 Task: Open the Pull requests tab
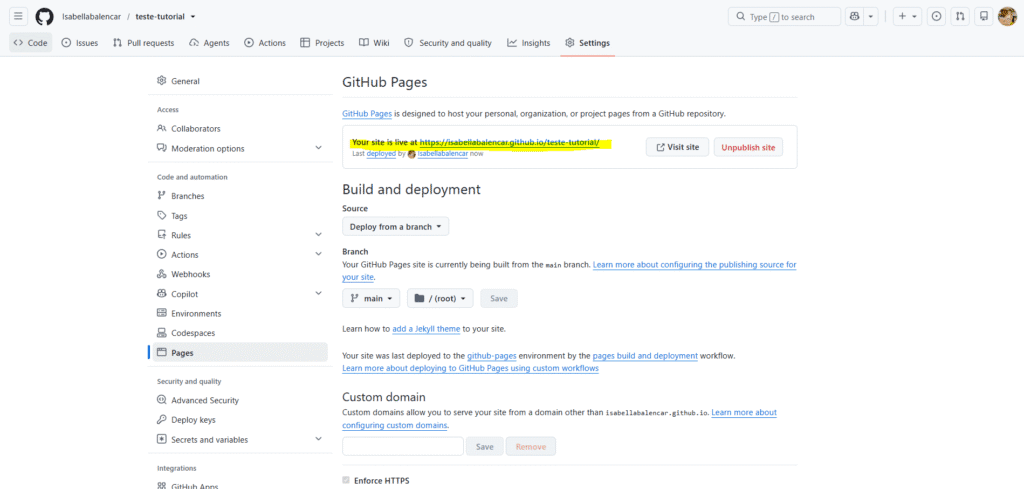(143, 43)
